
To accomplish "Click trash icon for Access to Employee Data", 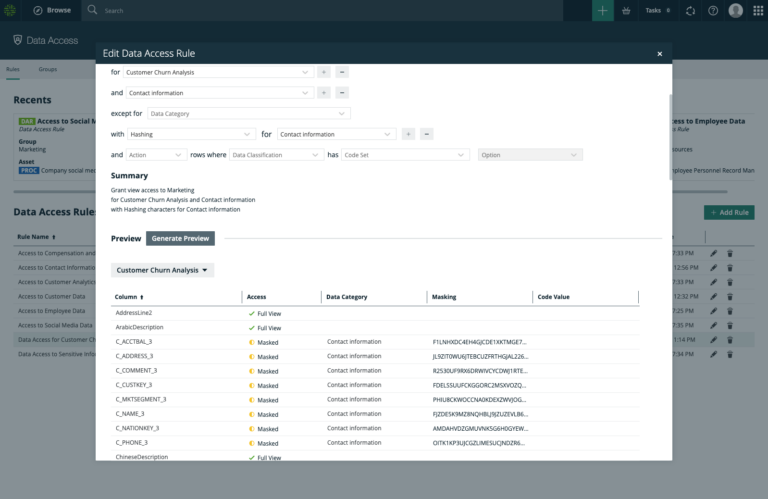I will (x=730, y=311).
